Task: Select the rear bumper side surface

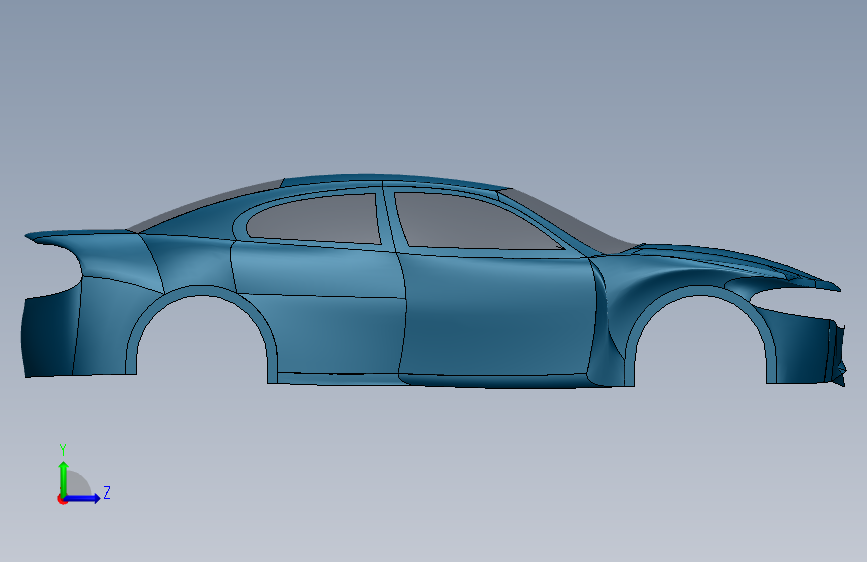Action: tap(50, 335)
